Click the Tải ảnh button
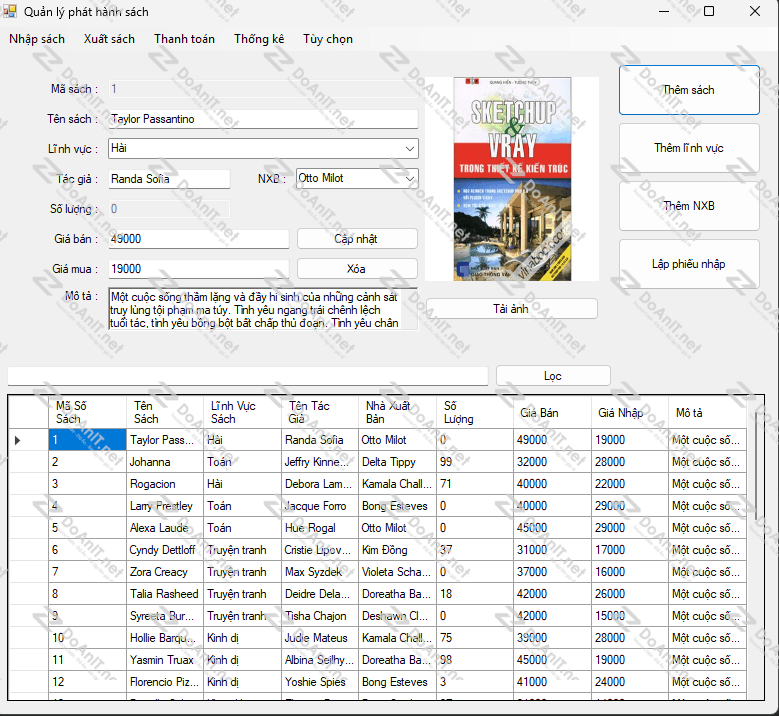Image resolution: width=779 pixels, height=716 pixels. (x=512, y=309)
